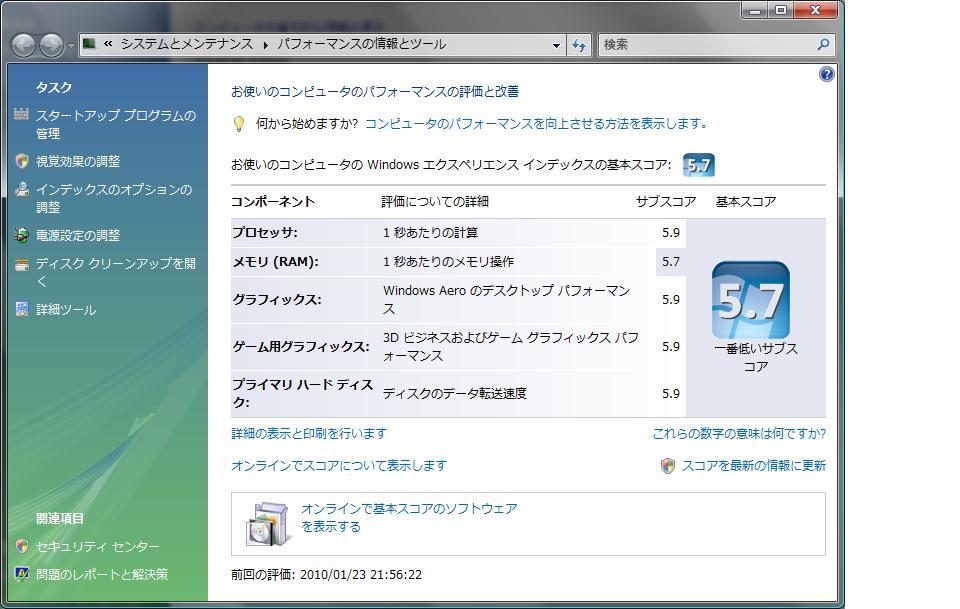The image size is (960, 609).
Task: Click the software box icon for online software
Action: pos(267,523)
